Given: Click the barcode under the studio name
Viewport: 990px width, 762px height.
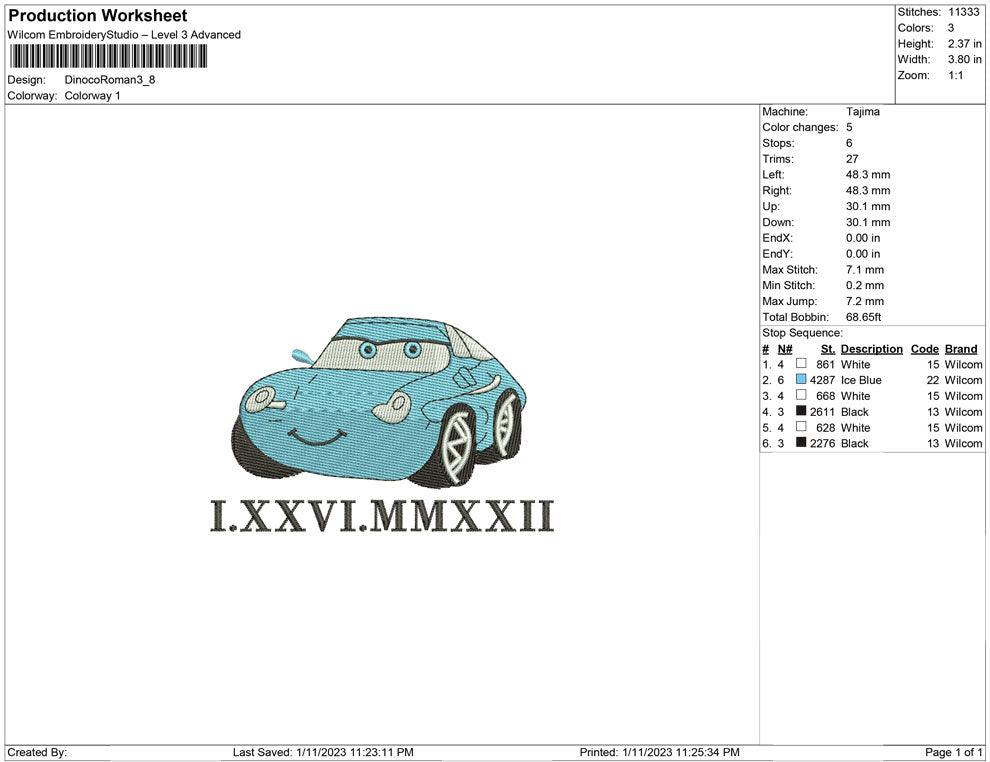Looking at the screenshot, I should 109,56.
